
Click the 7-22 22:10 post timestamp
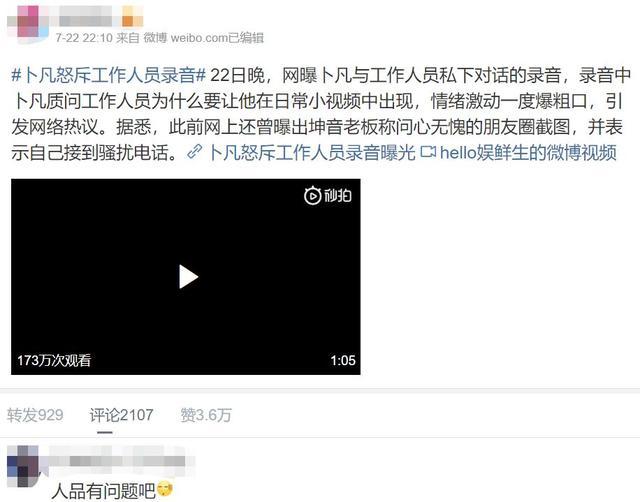(x=84, y=38)
